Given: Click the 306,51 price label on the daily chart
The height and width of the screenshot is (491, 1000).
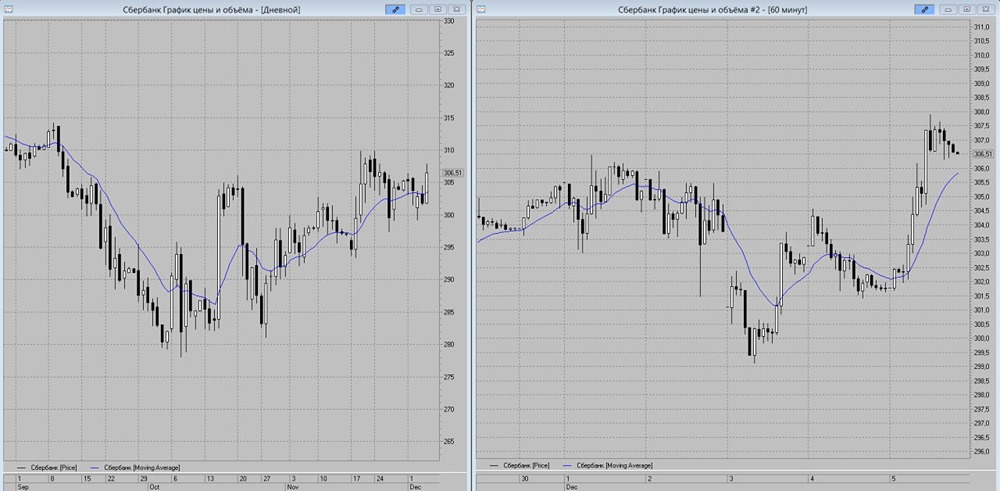Looking at the screenshot, I should pyautogui.click(x=452, y=173).
